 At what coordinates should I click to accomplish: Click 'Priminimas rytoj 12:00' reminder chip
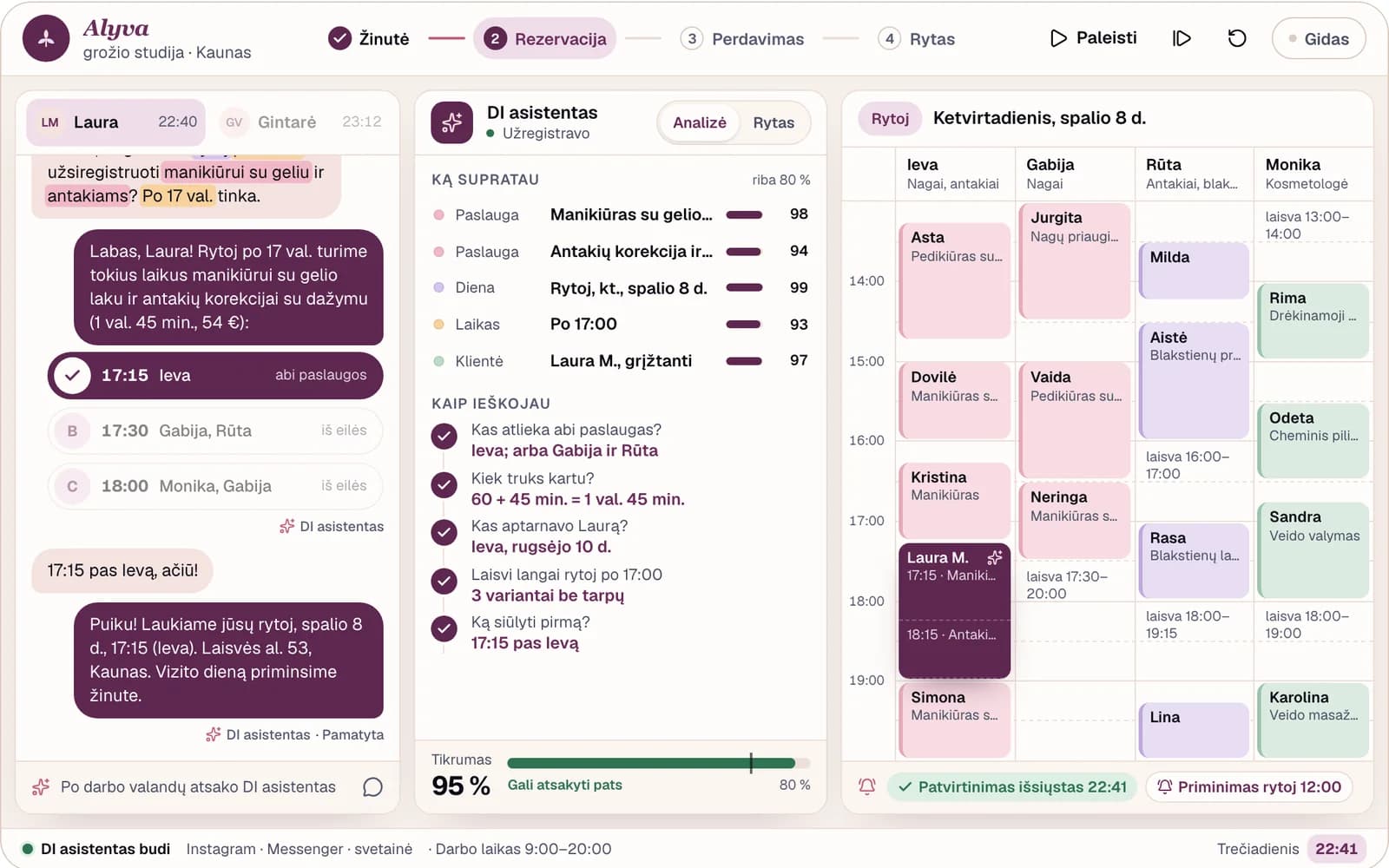tap(1249, 786)
